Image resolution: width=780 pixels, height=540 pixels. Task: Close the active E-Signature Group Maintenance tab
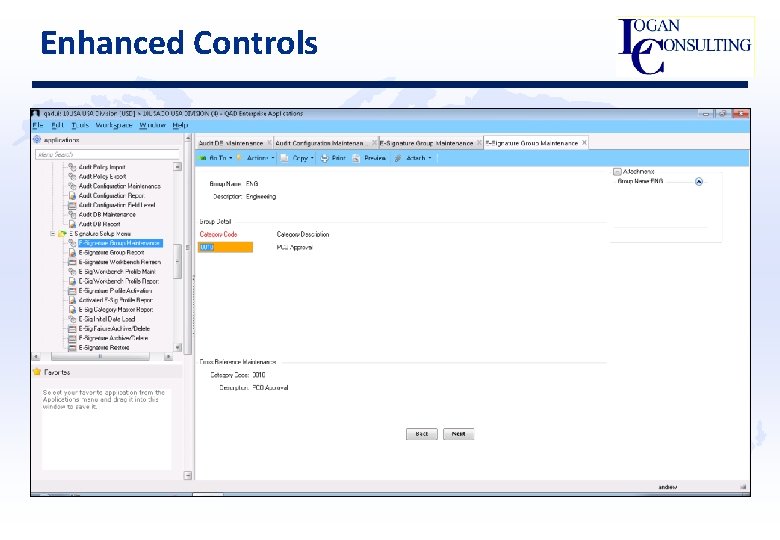pos(585,143)
